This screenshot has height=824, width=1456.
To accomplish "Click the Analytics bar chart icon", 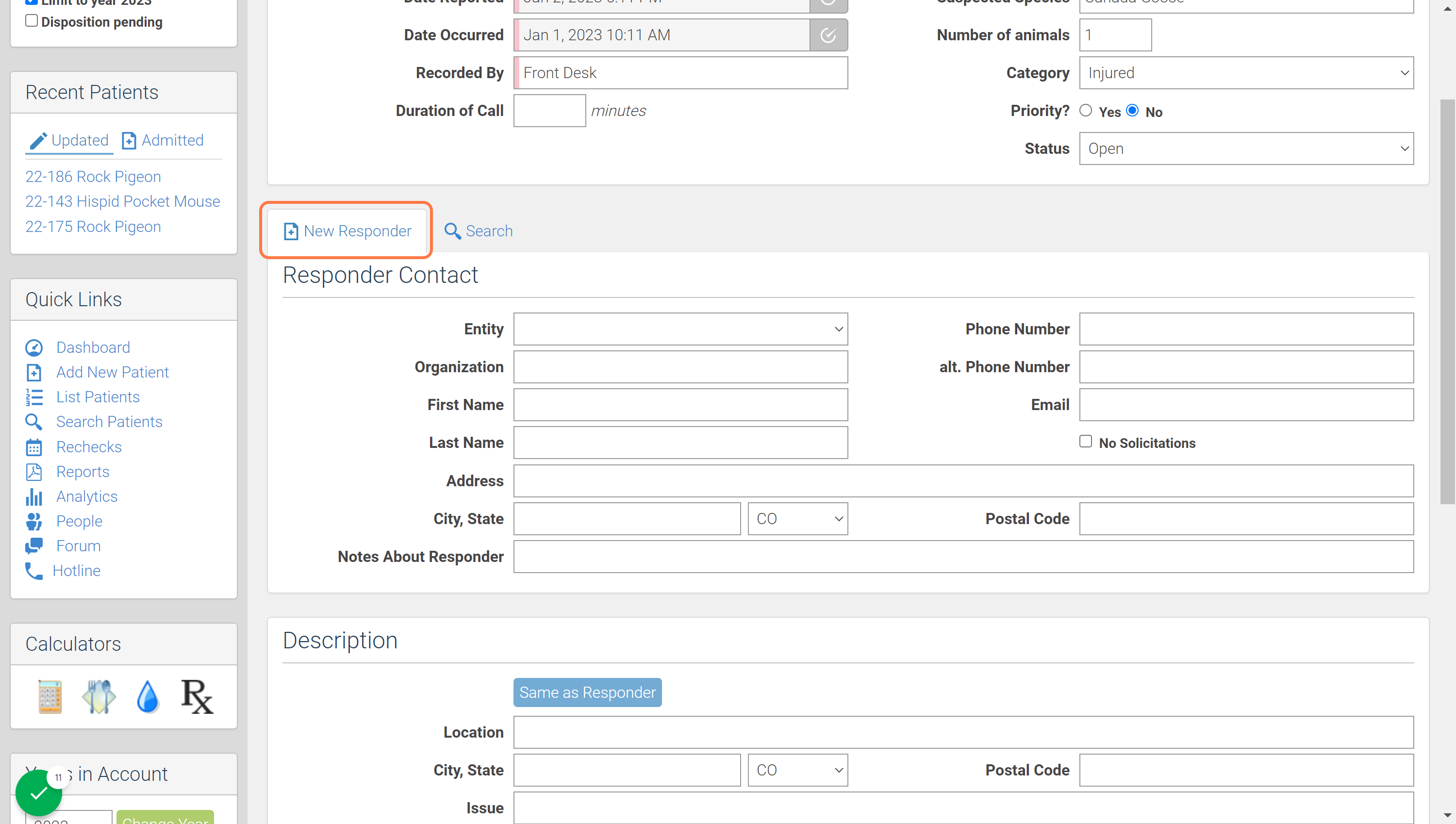I will (34, 497).
